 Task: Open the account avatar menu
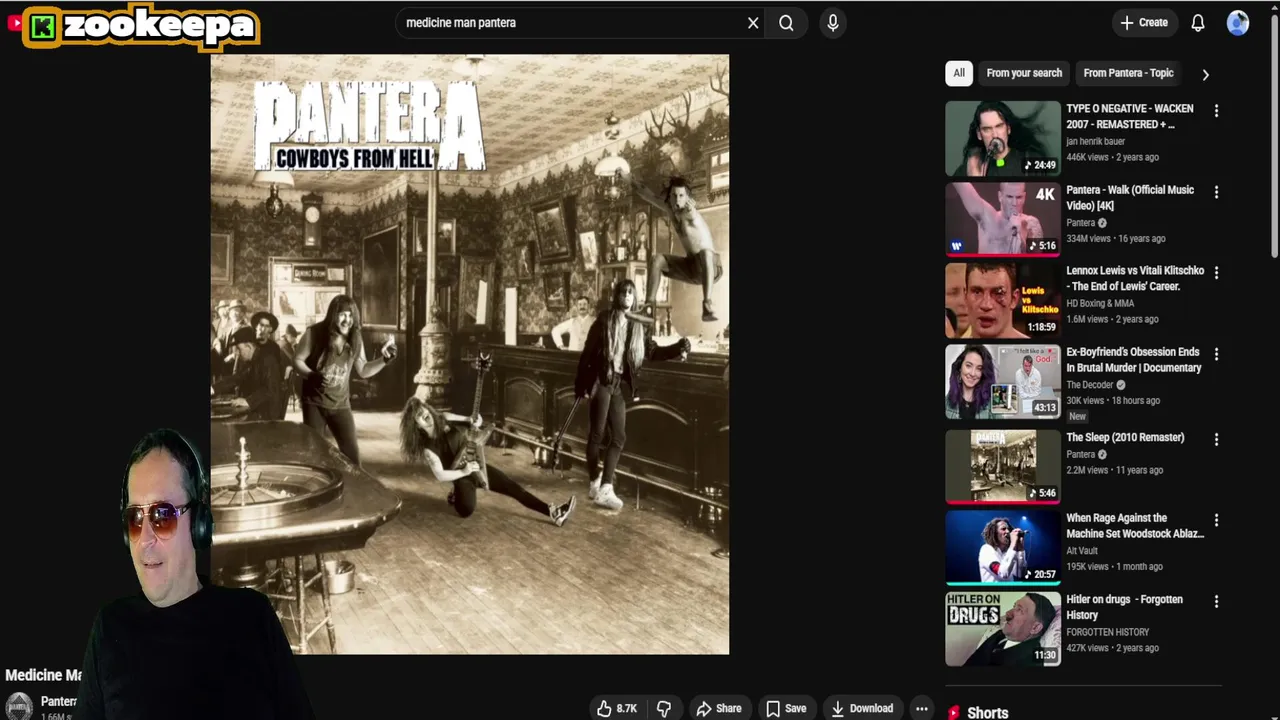coord(1238,23)
